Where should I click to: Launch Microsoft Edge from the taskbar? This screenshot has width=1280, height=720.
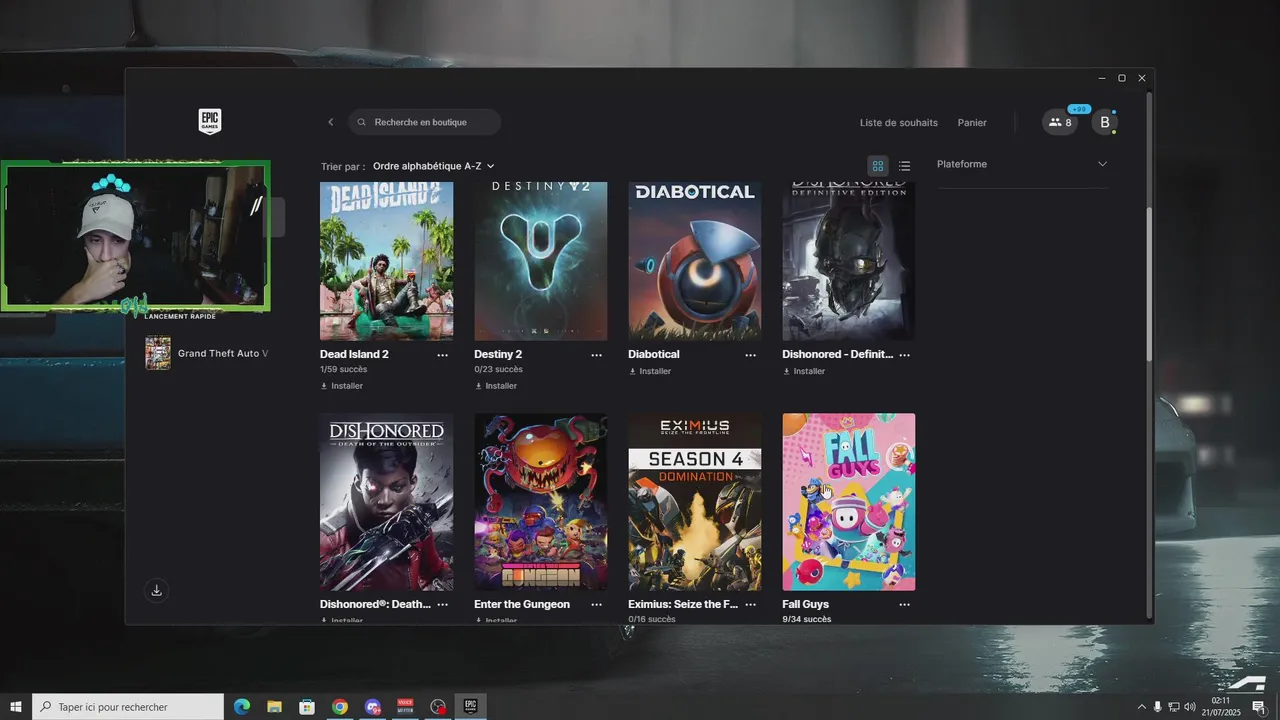pyautogui.click(x=241, y=707)
